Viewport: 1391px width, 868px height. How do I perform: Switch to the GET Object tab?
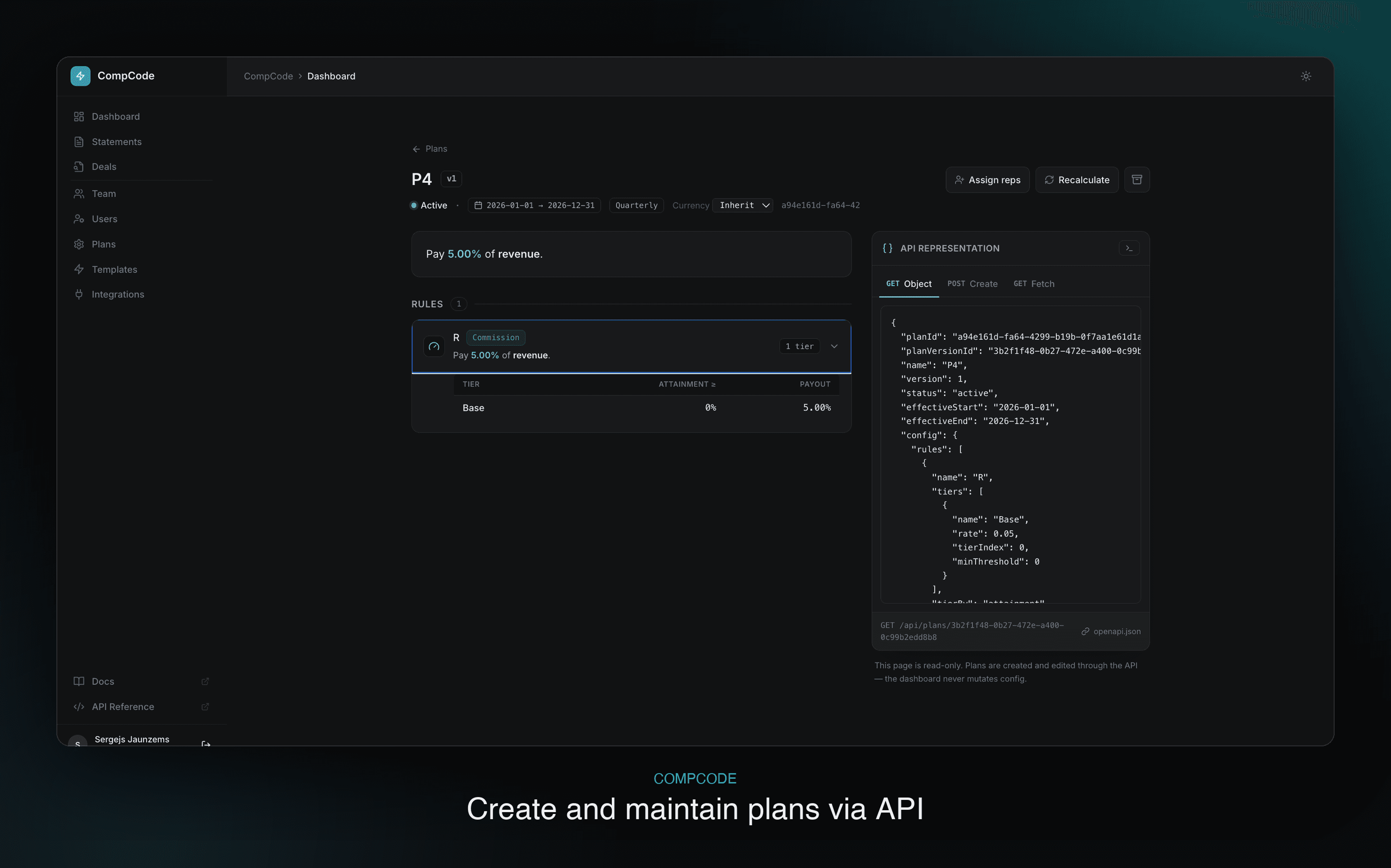pos(908,284)
